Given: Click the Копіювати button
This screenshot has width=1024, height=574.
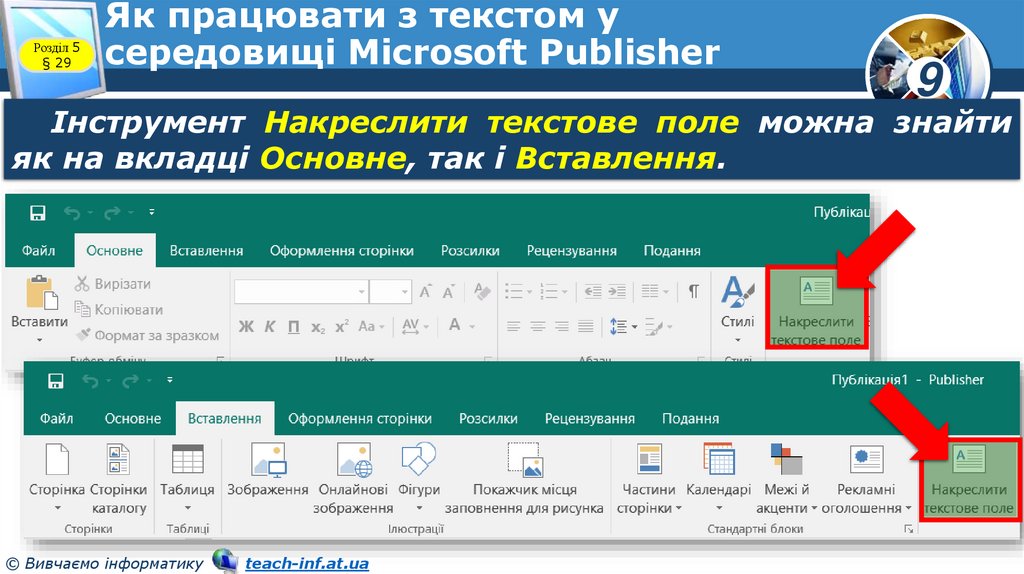Looking at the screenshot, I should click(118, 310).
